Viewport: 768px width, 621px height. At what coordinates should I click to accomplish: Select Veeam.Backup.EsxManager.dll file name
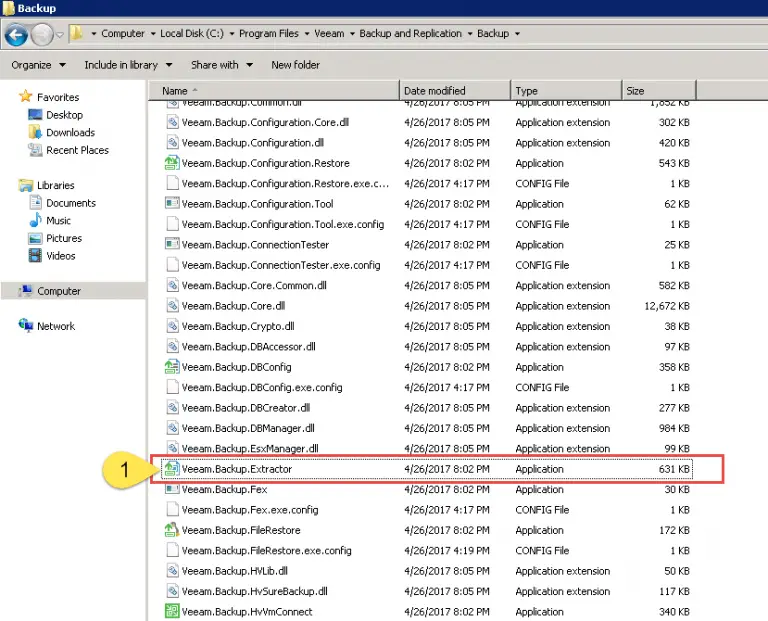point(250,448)
